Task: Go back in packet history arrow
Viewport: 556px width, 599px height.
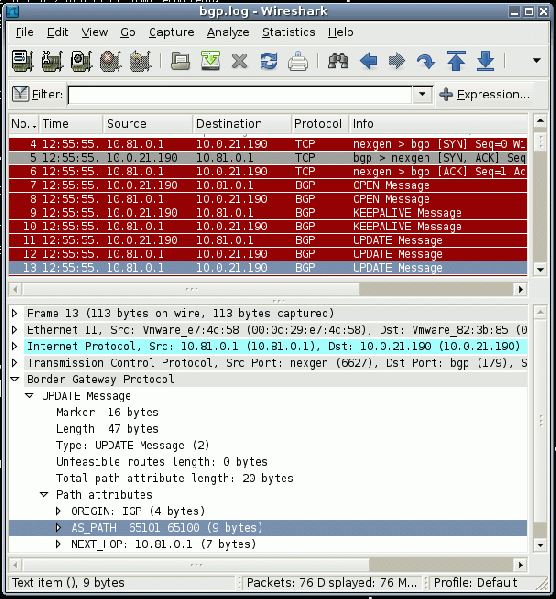Action: pos(368,61)
